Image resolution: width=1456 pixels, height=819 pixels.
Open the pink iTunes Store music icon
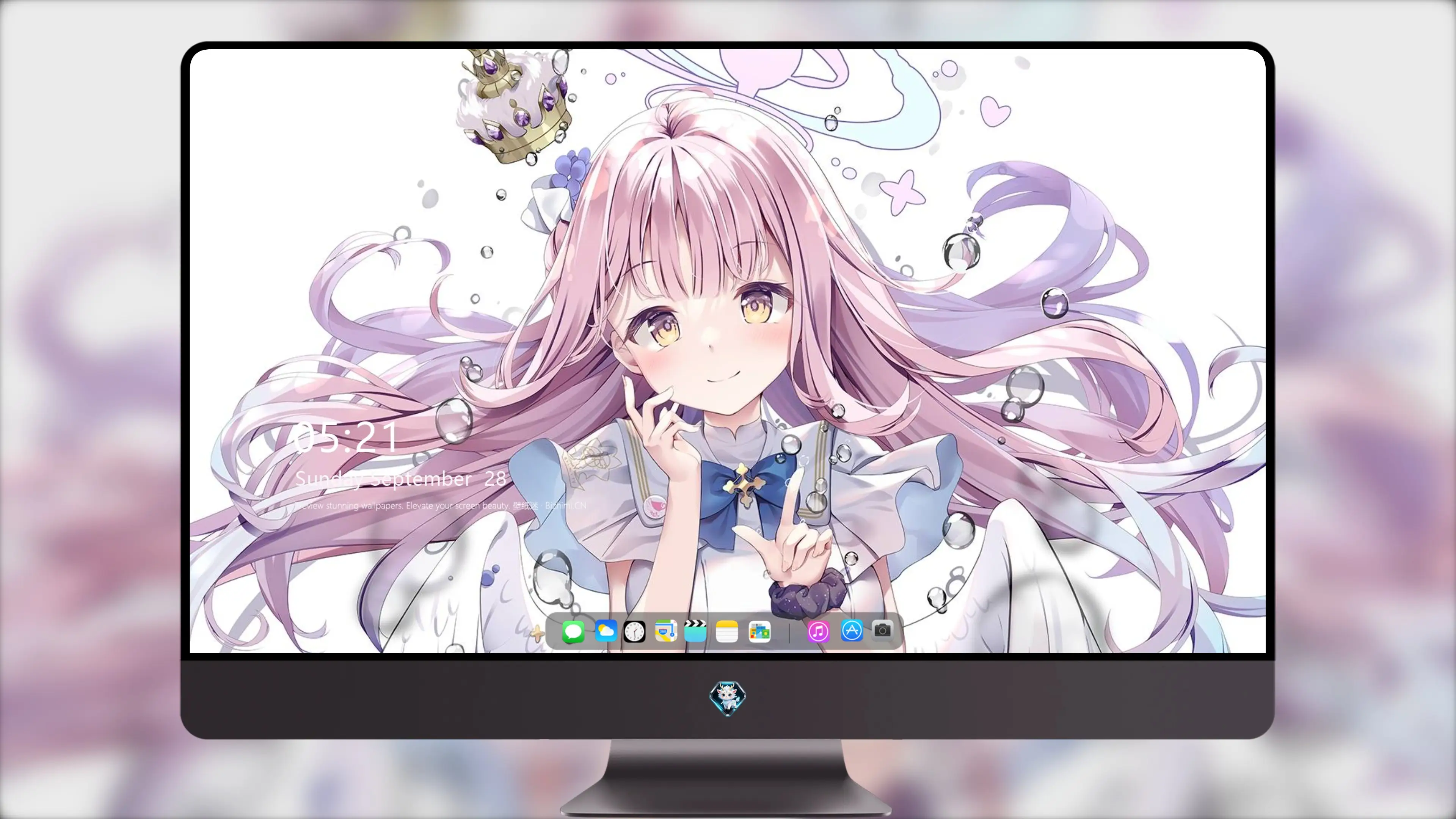click(x=819, y=631)
